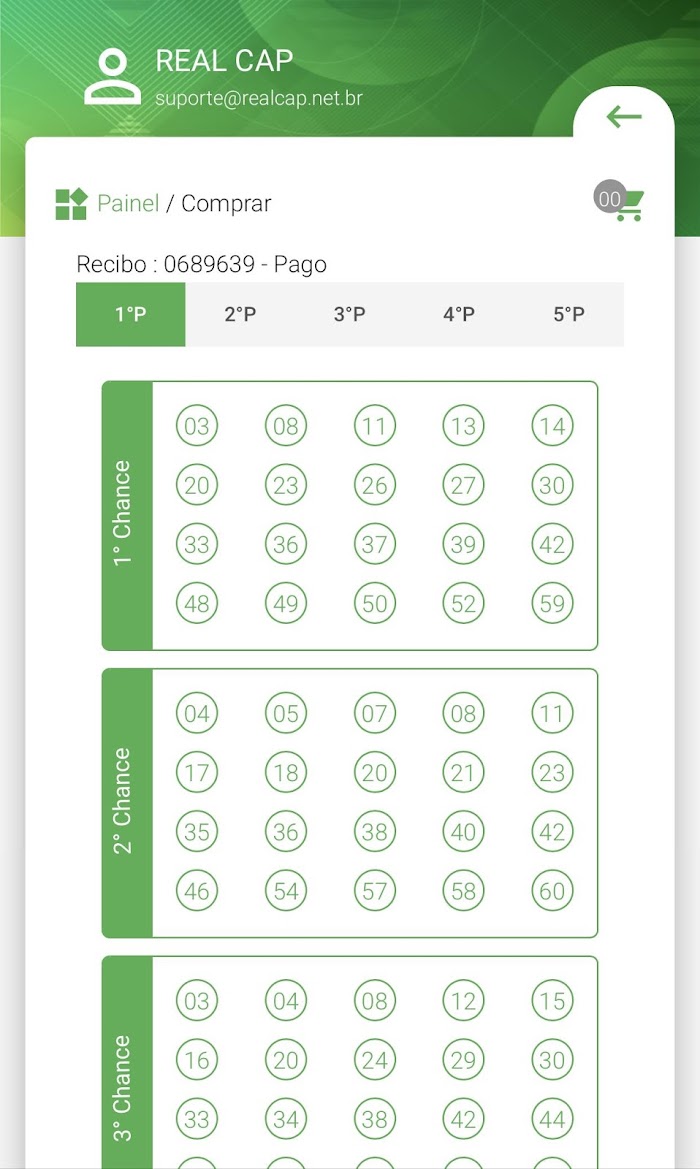Viewport: 700px width, 1169px height.
Task: Open the 3°P tab
Action: (x=350, y=314)
